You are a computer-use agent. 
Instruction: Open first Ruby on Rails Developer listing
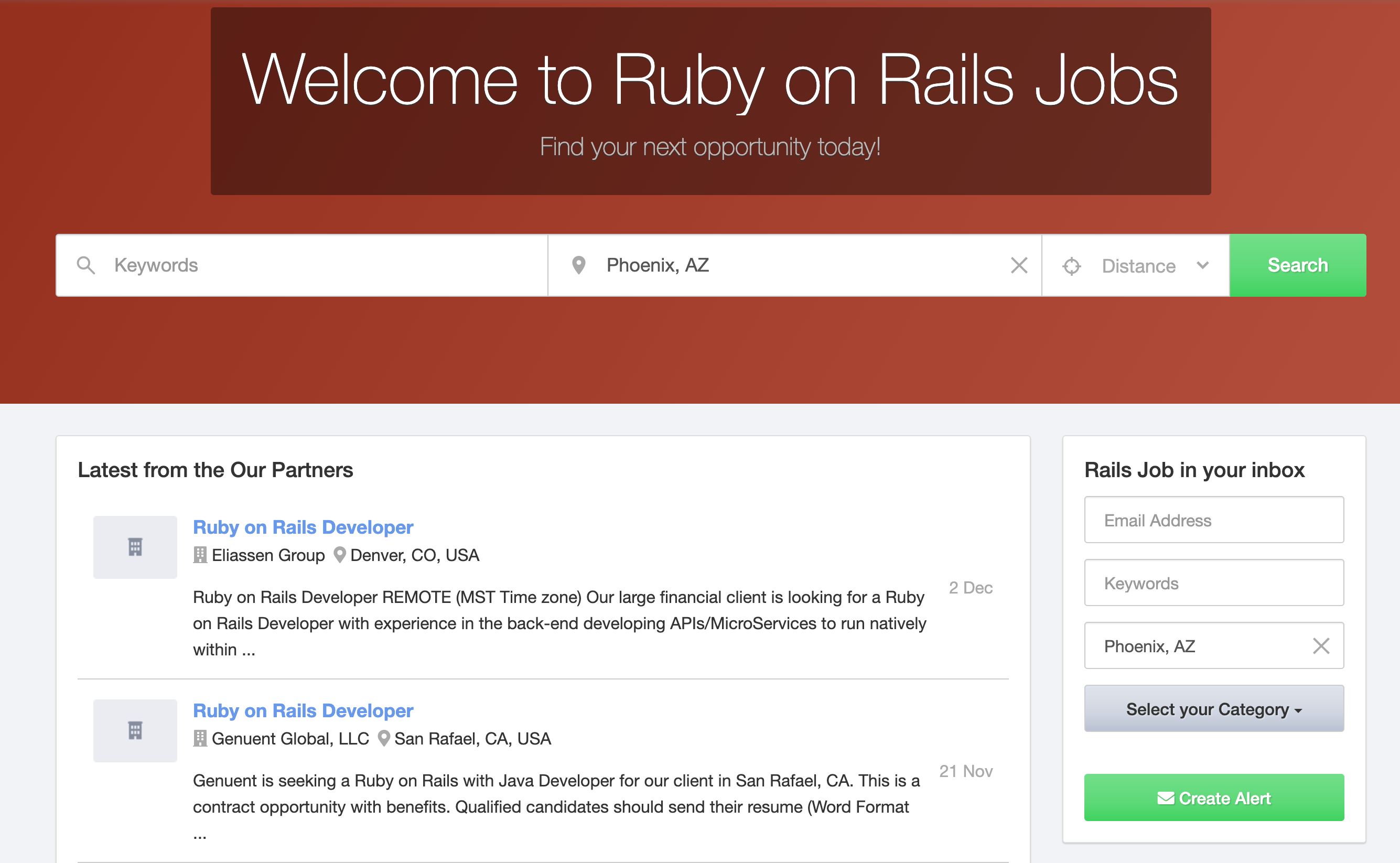[x=303, y=527]
